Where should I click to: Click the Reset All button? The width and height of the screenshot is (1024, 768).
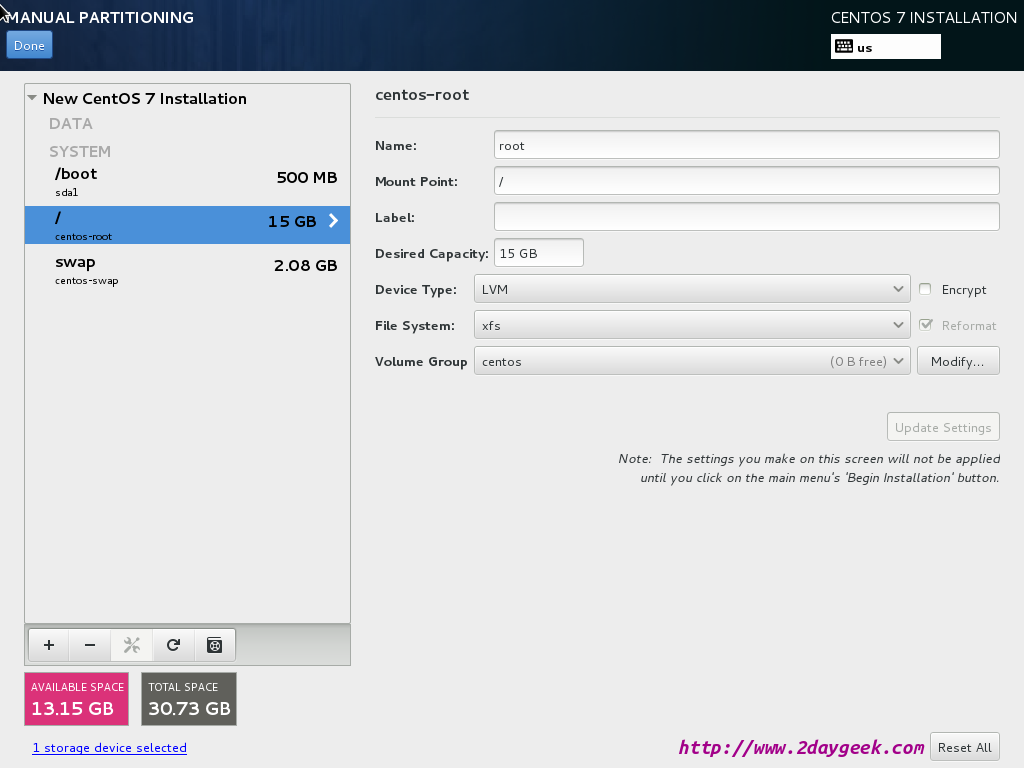pyautogui.click(x=965, y=747)
